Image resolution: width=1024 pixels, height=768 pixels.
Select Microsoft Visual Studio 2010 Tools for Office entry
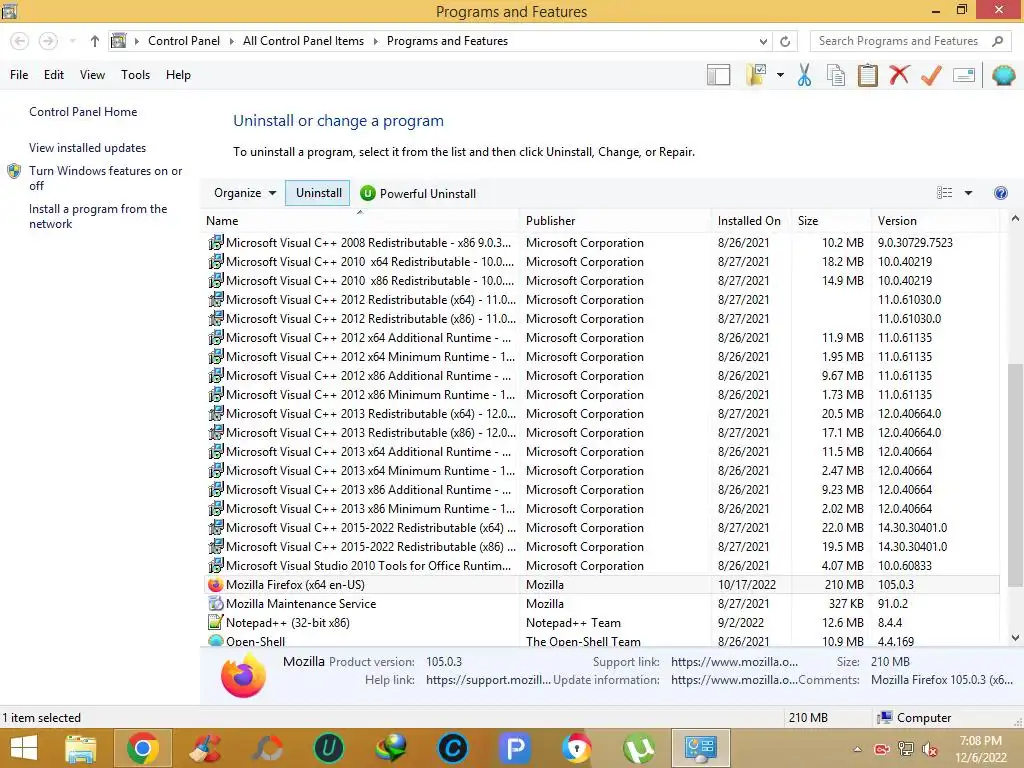pyautogui.click(x=600, y=566)
